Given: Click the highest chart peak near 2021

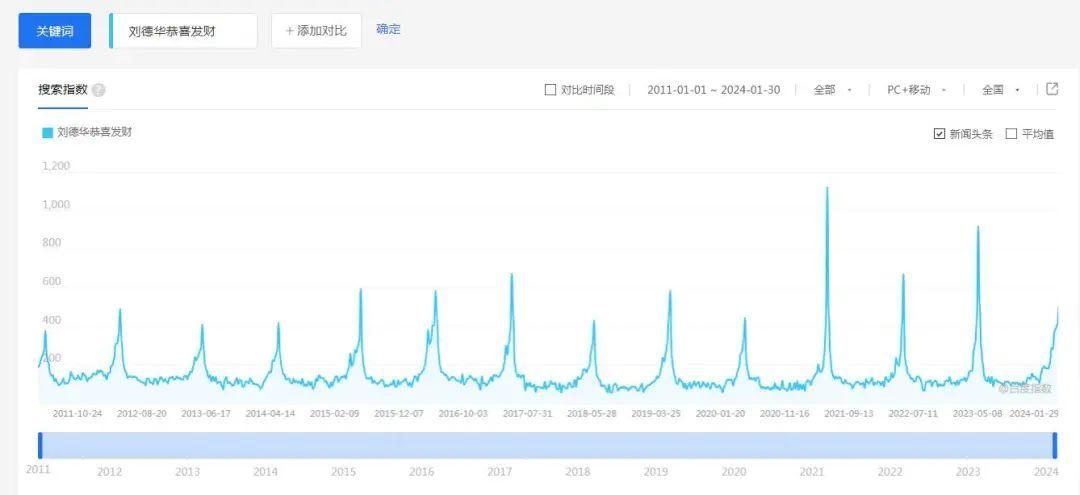Looking at the screenshot, I should tap(827, 188).
